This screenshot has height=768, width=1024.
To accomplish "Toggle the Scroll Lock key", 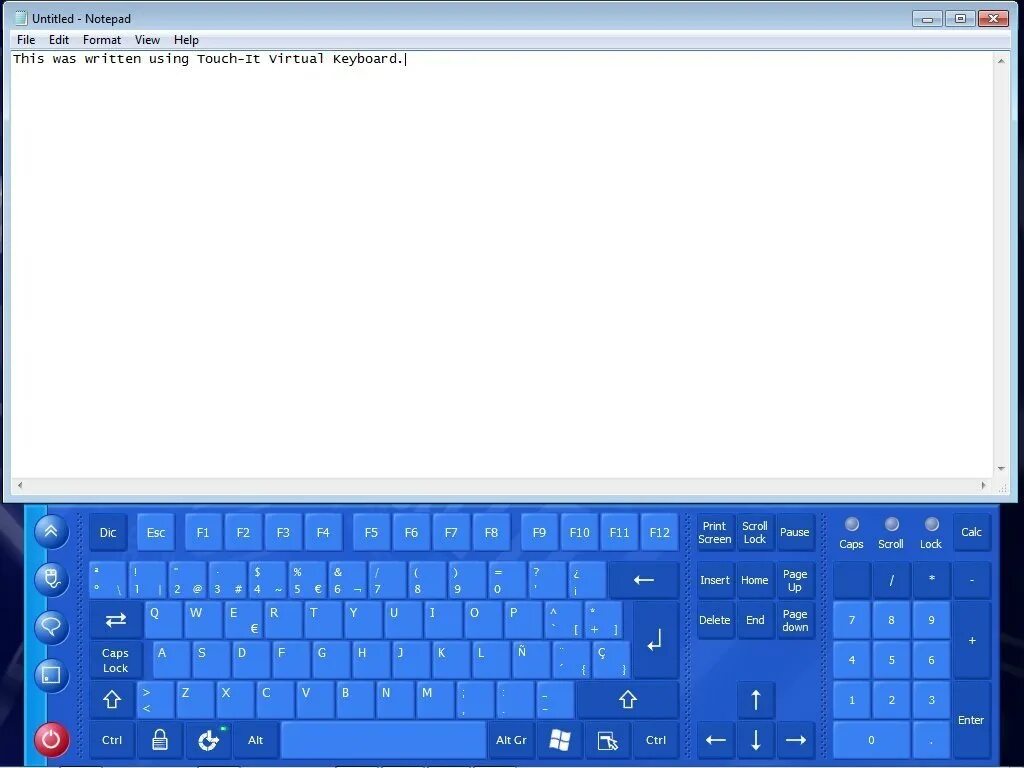I will click(754, 532).
